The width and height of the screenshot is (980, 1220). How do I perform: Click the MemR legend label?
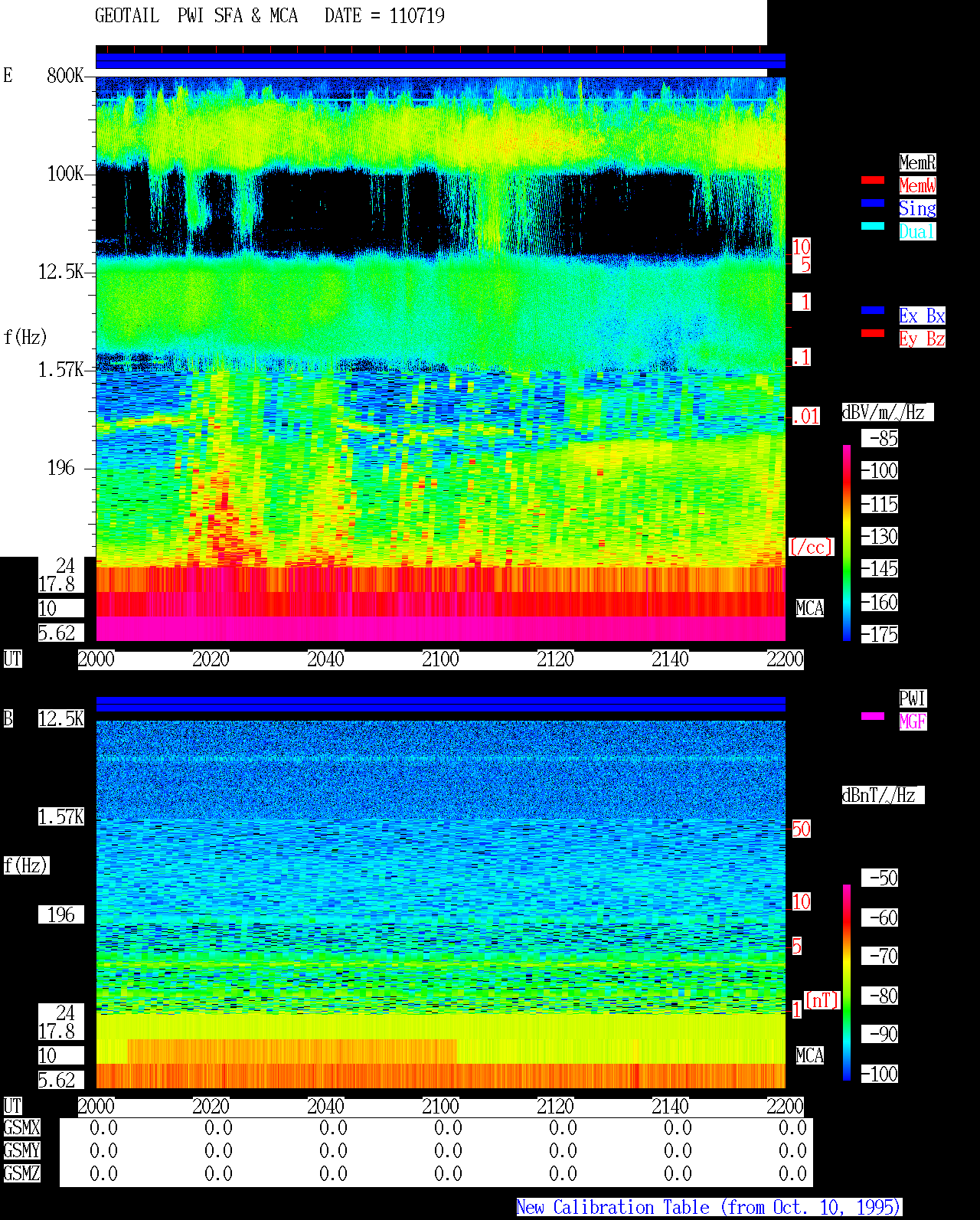[x=917, y=162]
